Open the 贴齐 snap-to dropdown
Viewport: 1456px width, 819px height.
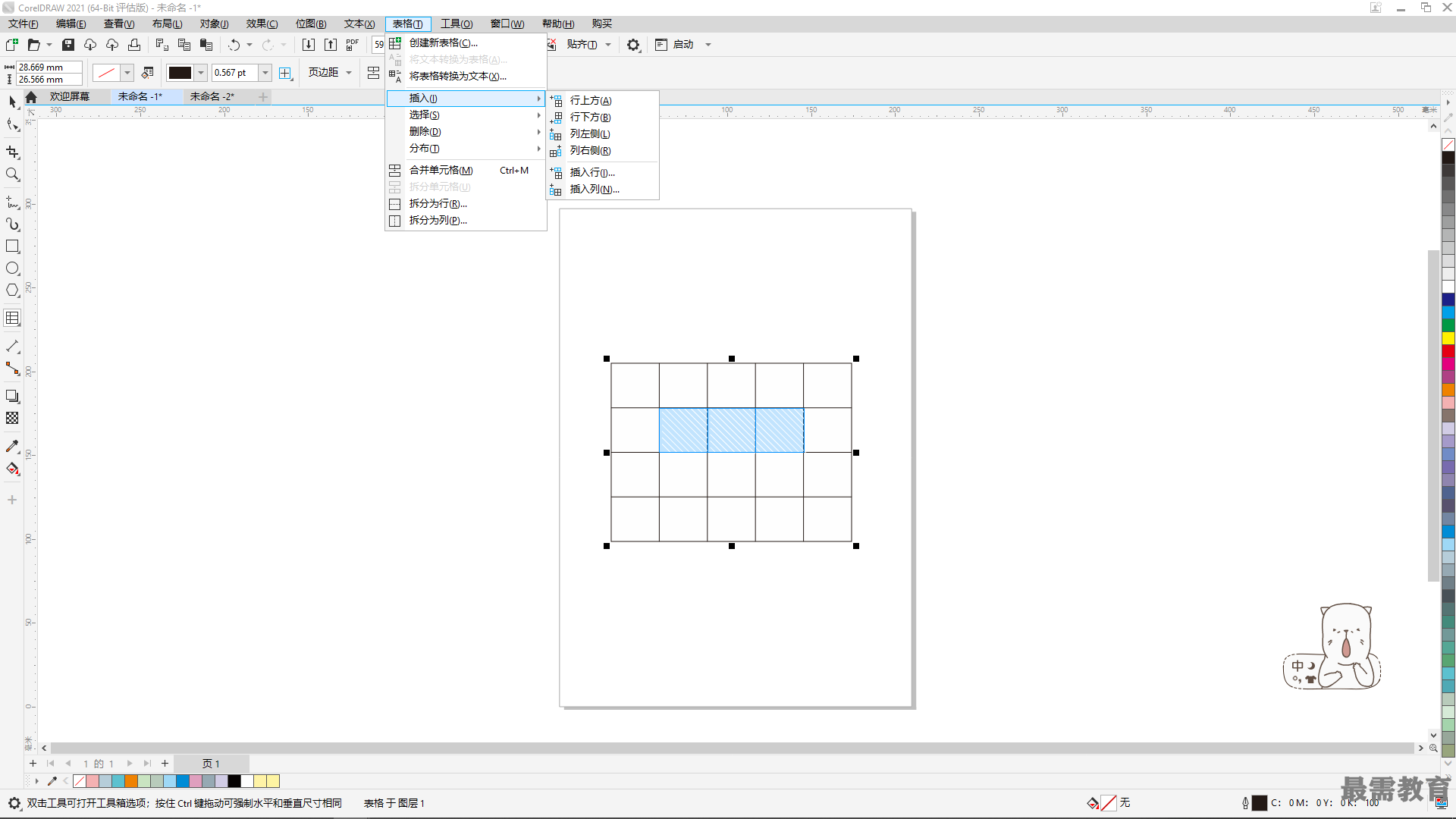[x=608, y=45]
